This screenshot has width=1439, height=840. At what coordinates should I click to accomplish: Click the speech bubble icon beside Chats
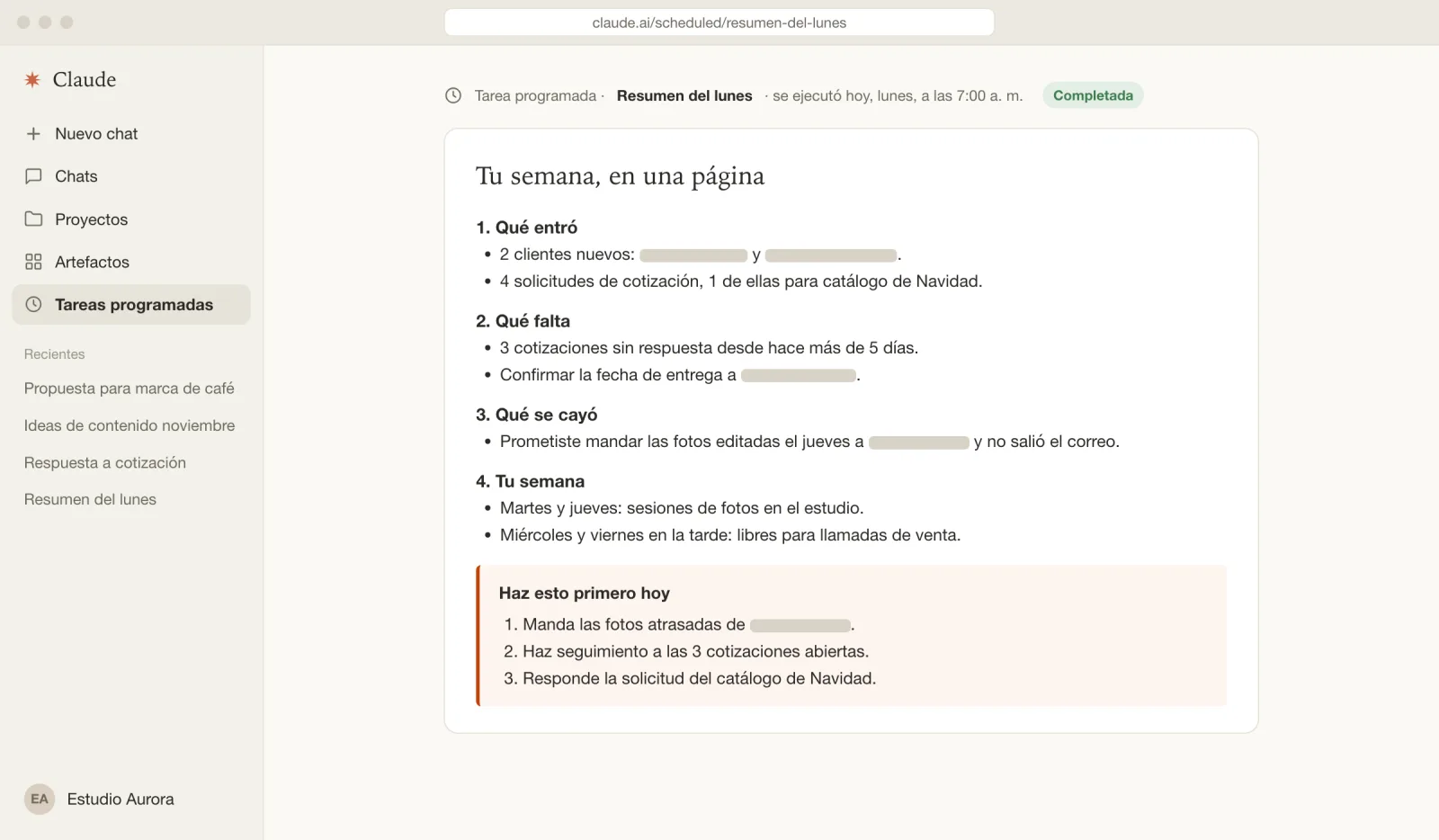[33, 176]
